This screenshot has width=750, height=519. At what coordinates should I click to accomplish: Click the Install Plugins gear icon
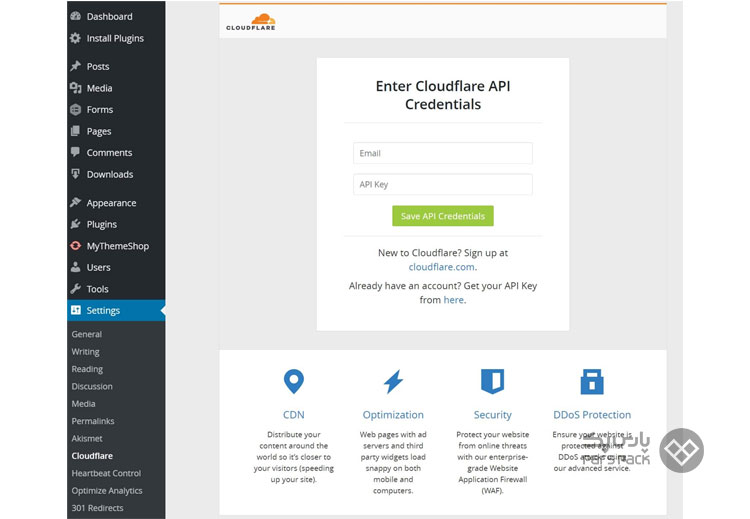(x=75, y=38)
